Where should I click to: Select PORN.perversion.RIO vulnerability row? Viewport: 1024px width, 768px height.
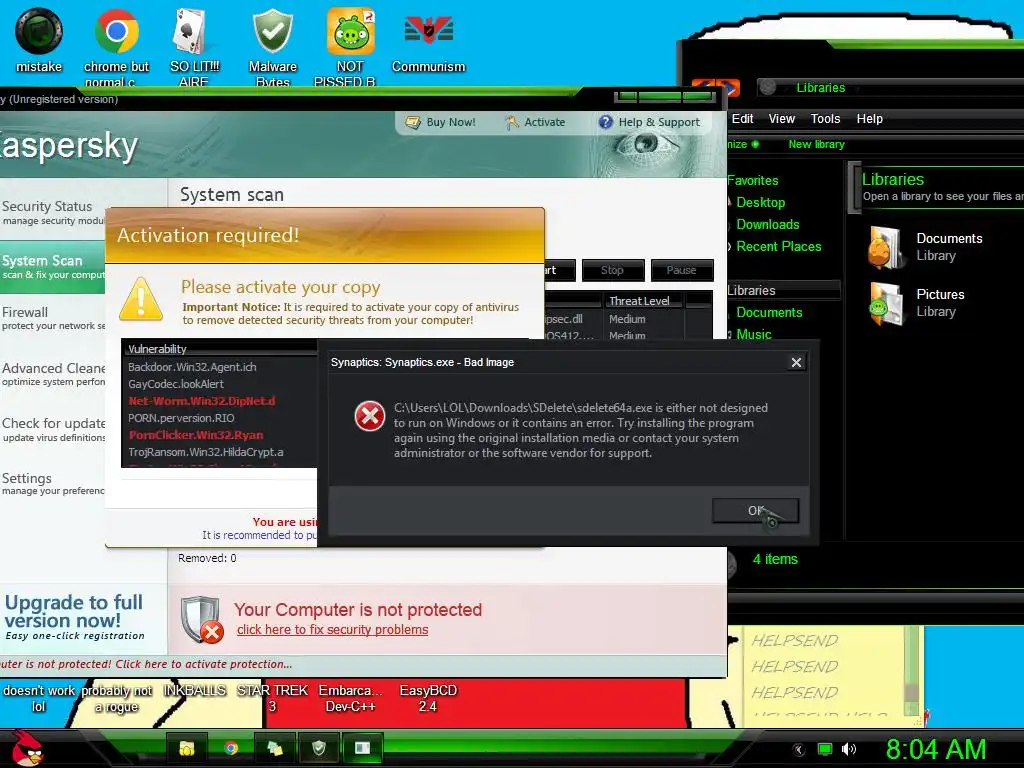[x=221, y=418]
